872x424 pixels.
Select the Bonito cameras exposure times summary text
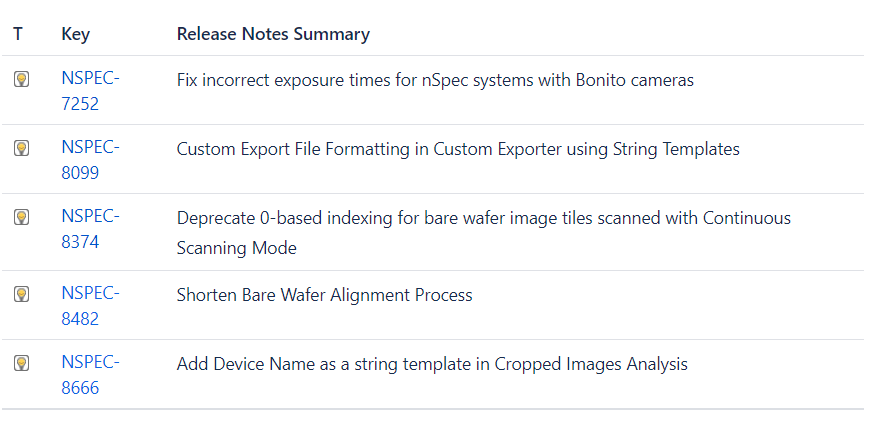coord(435,80)
